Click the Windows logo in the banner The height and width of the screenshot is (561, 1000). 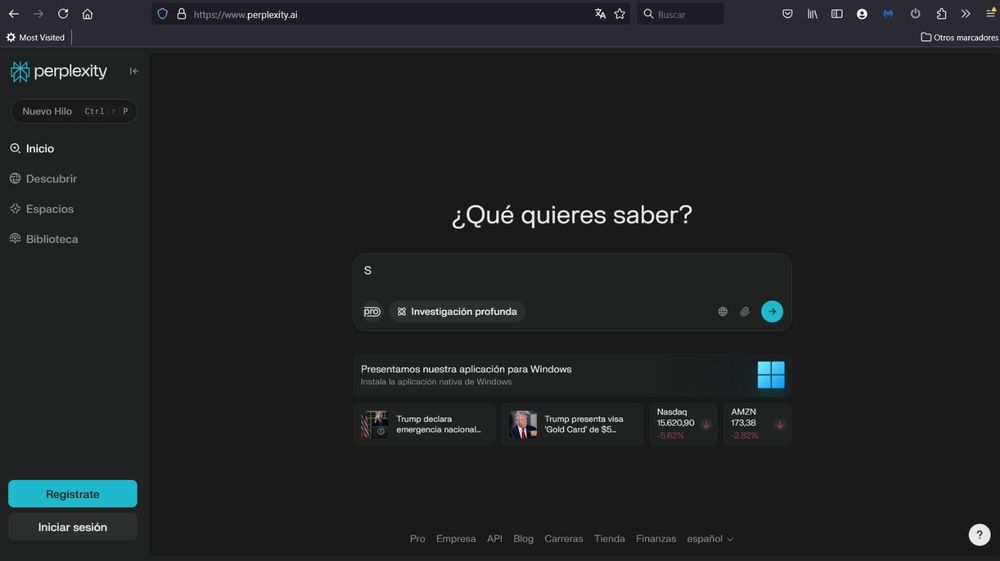[x=771, y=375]
